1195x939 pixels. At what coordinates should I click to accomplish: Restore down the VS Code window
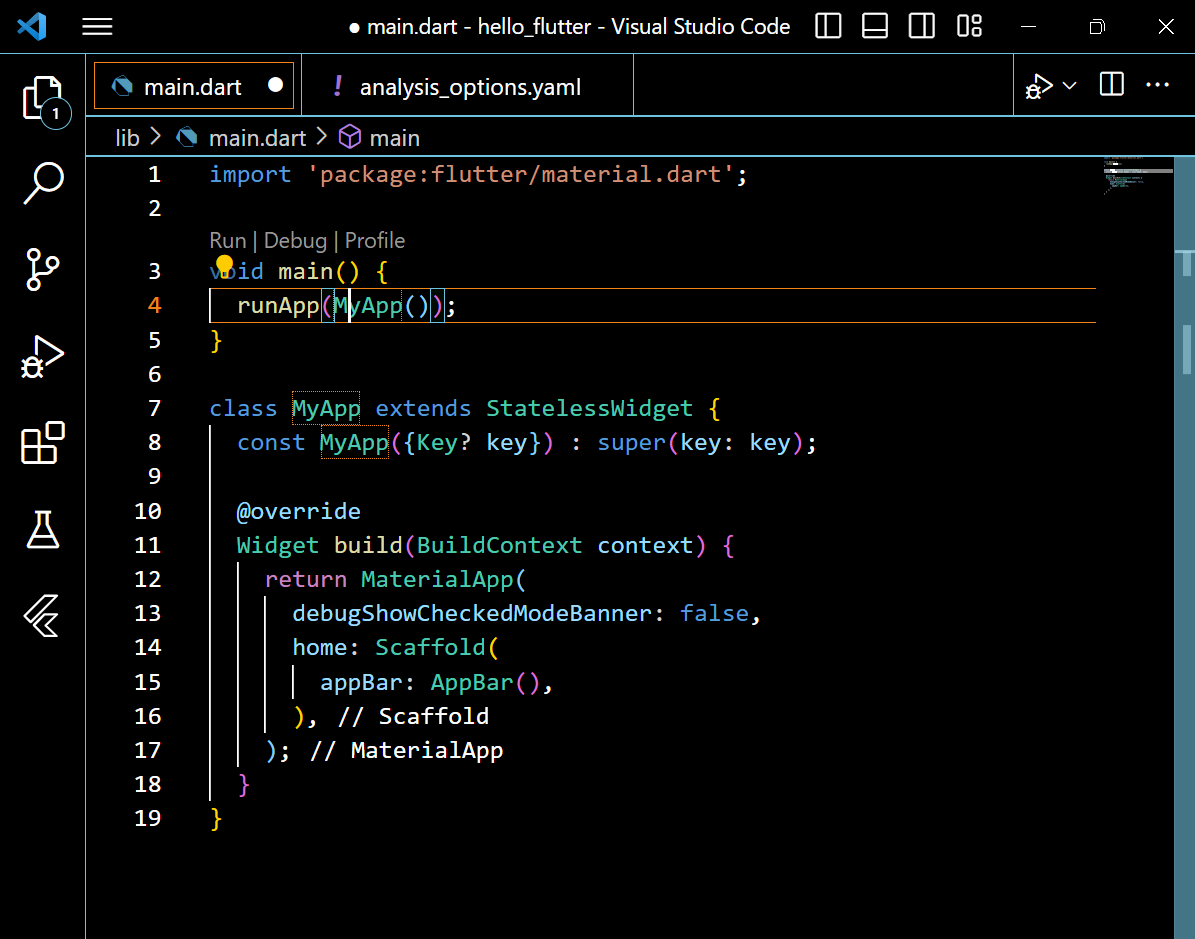[x=1097, y=27]
